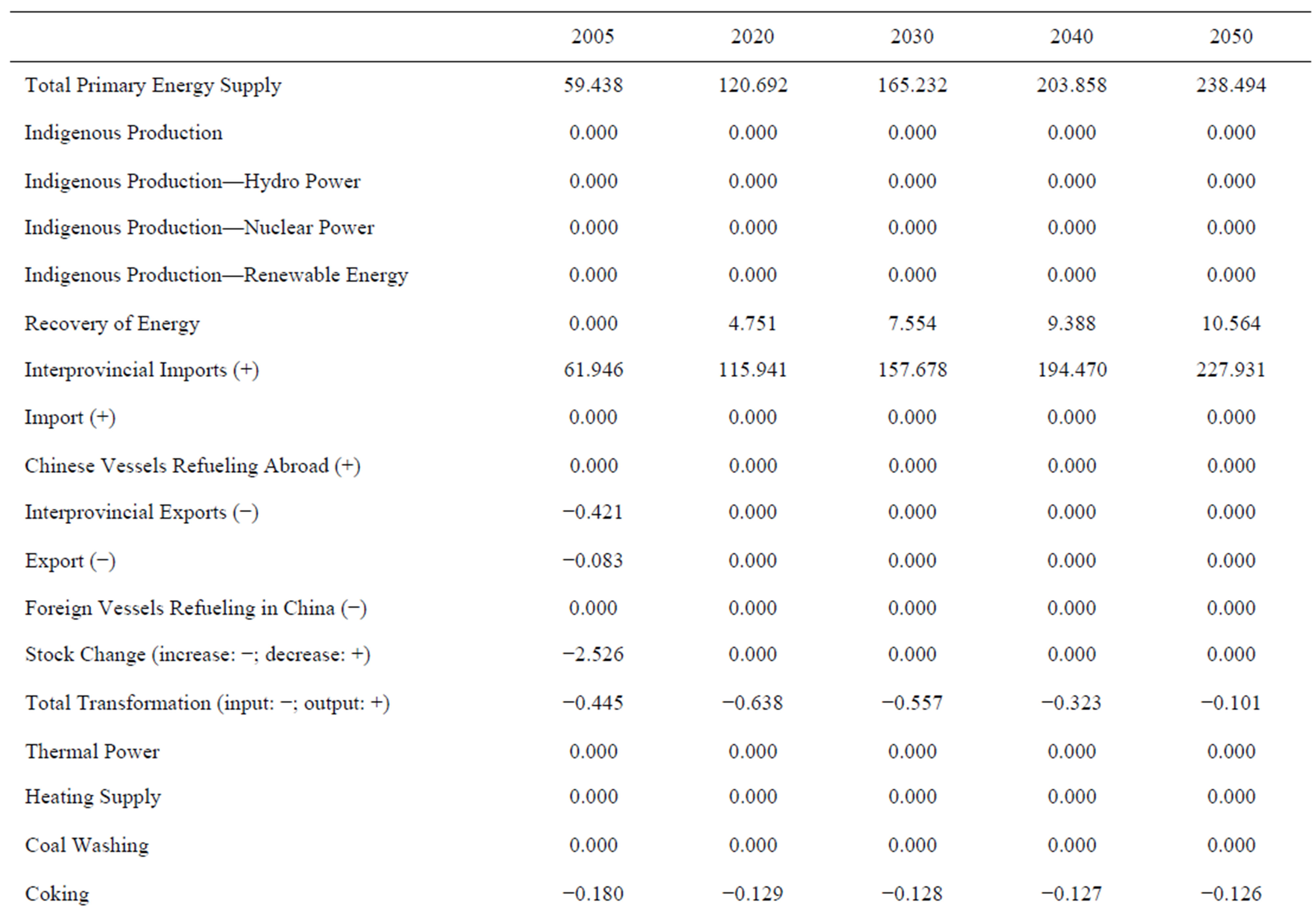Screen dimensions: 1316x915
Task: Click the Interprovincial Exports (−) label
Action: (142, 513)
